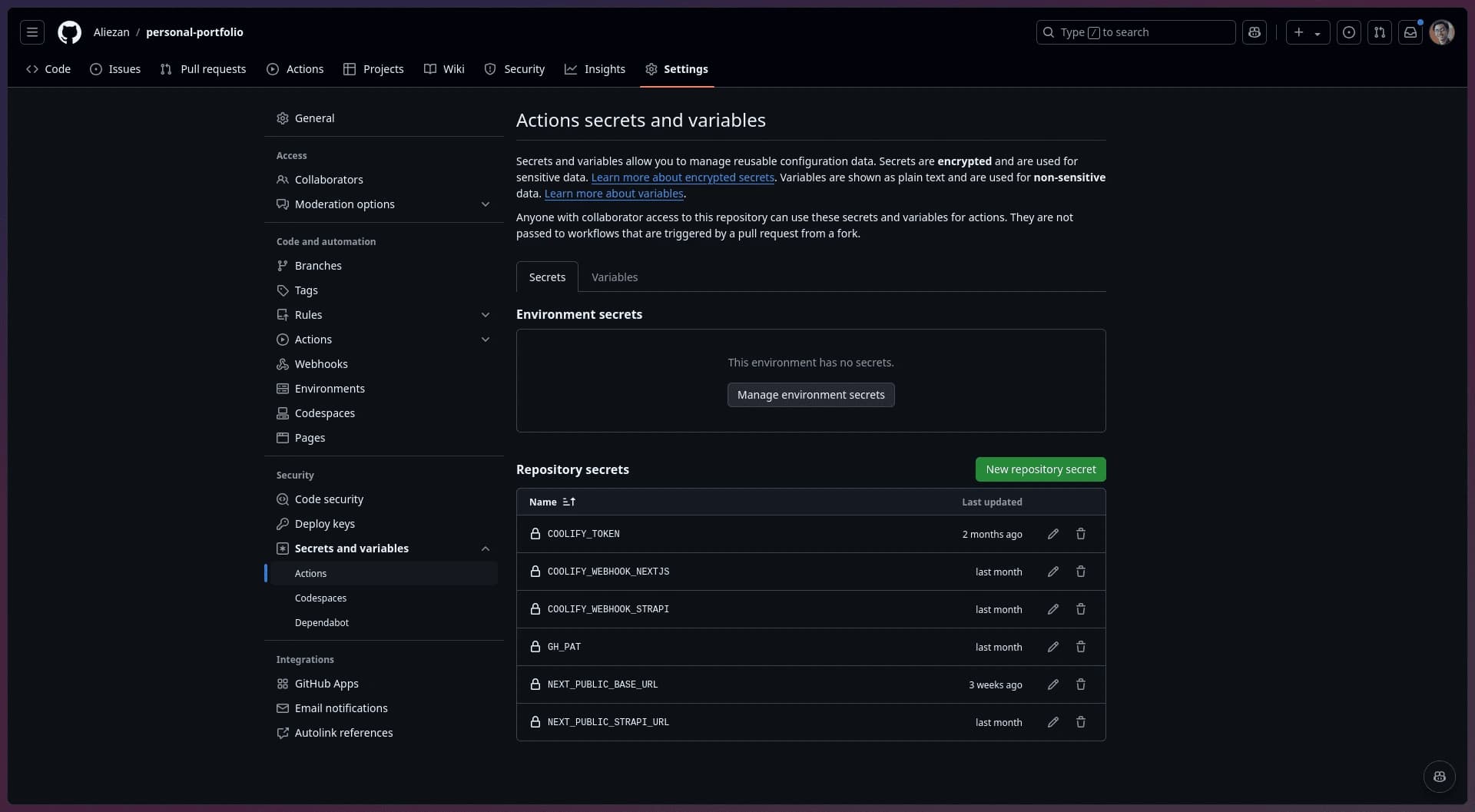Open Copilot chat icon in header
Viewport: 1475px width, 812px height.
tap(1255, 32)
